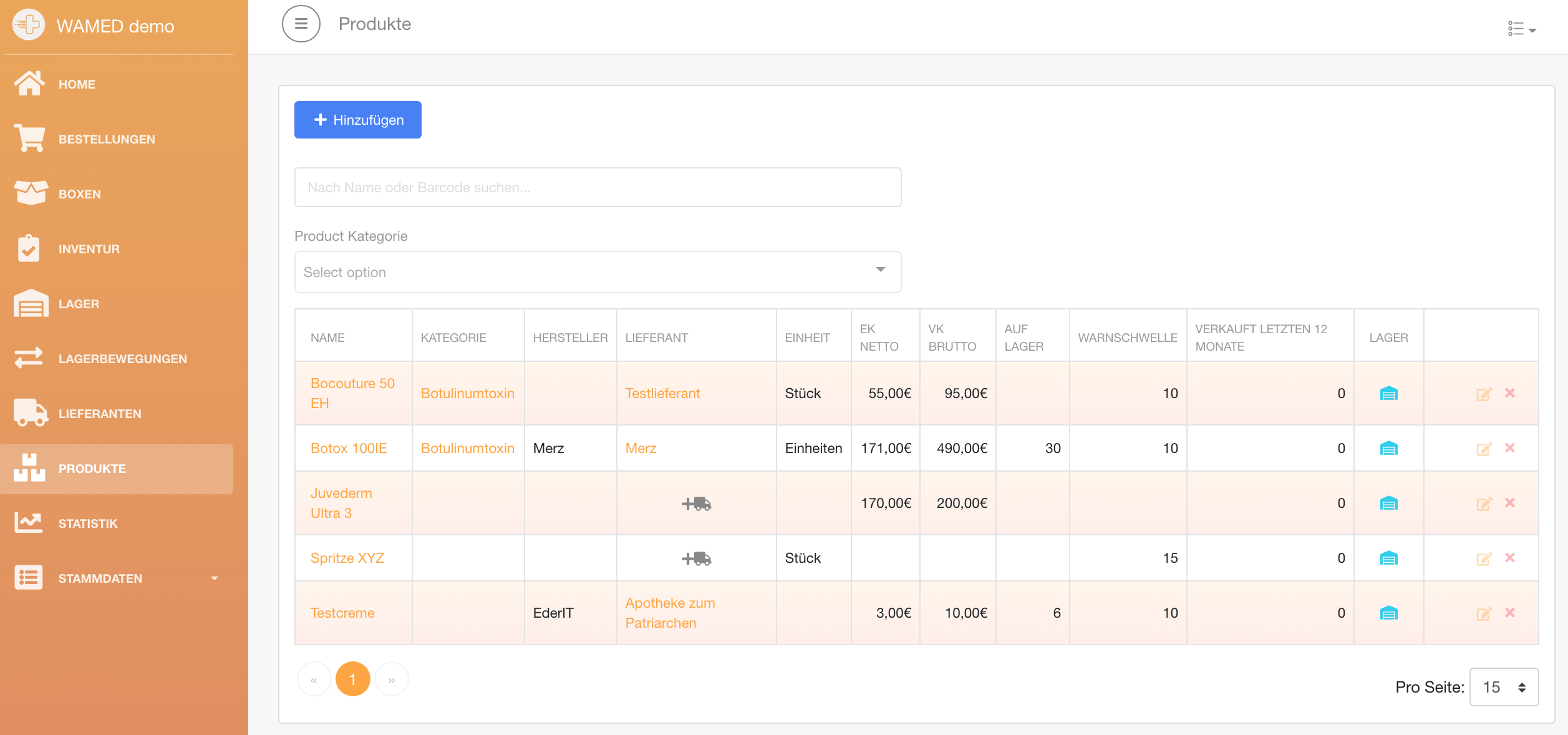The width and height of the screenshot is (1568, 735).
Task: Delete the Spritze XYZ product
Action: pyautogui.click(x=1510, y=558)
